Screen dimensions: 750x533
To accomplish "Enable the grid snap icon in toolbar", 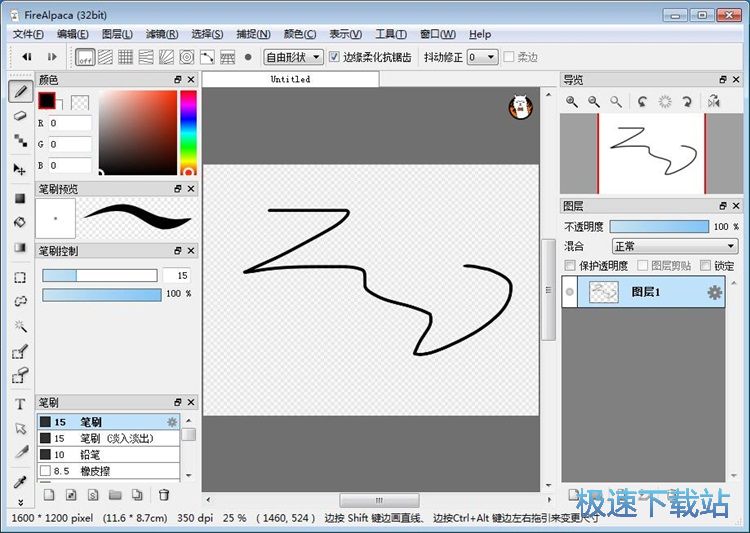I will pos(126,57).
